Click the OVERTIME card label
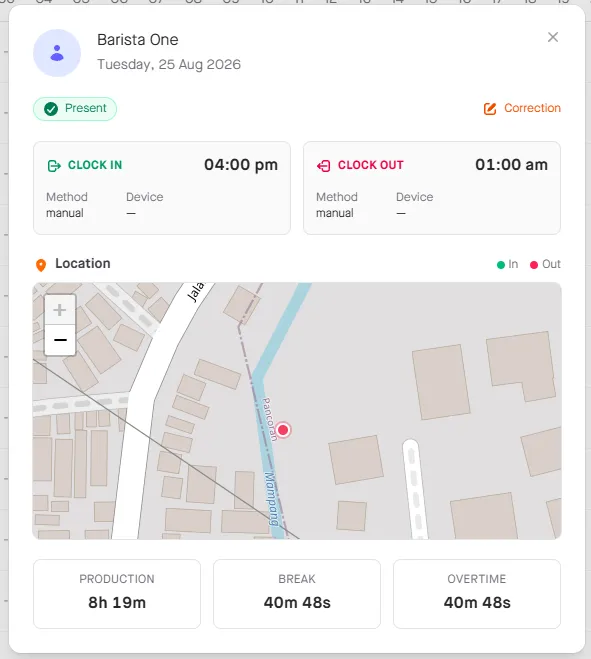Viewport: 591px width, 659px height. coord(477,579)
